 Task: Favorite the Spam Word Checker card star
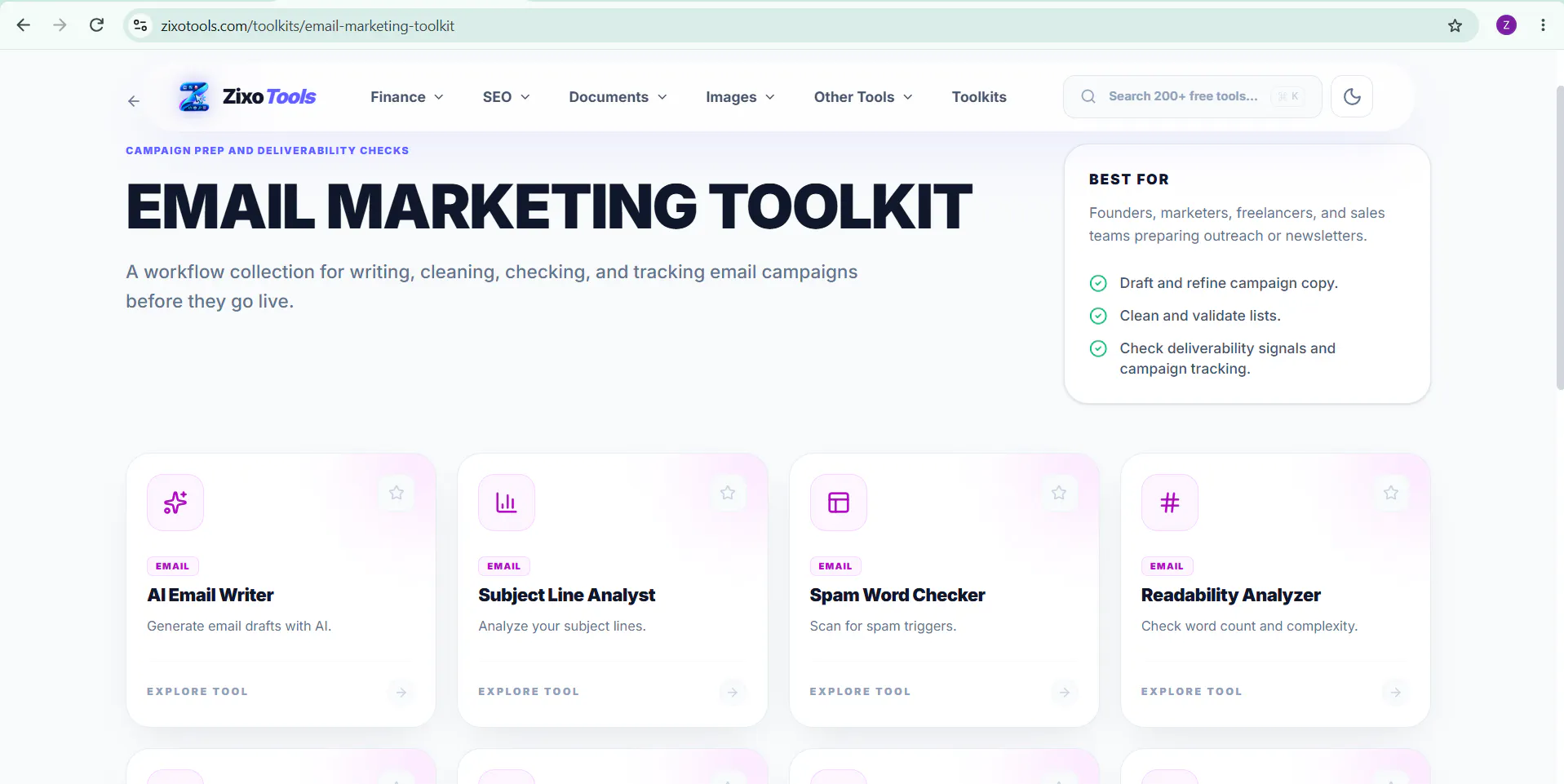[x=1059, y=493]
